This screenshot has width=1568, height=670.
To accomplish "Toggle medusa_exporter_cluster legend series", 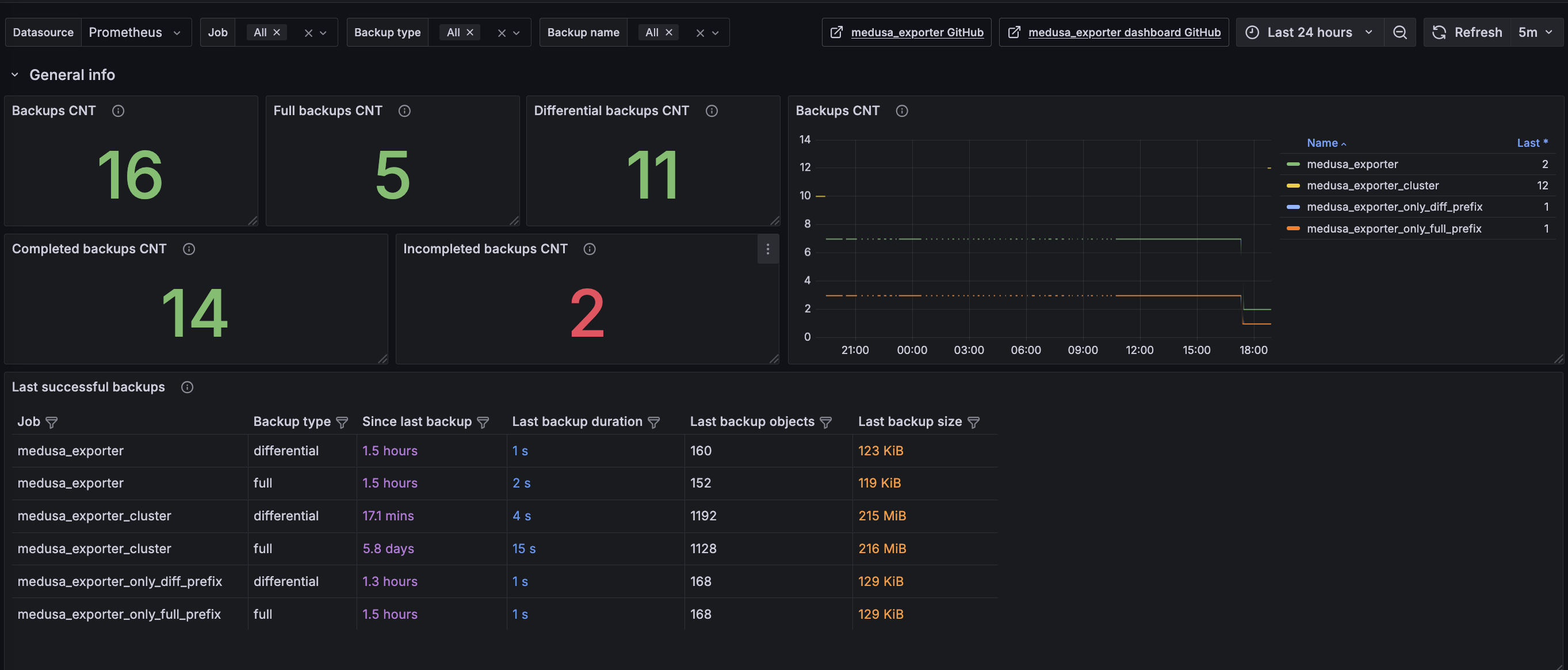I will 1372,185.
